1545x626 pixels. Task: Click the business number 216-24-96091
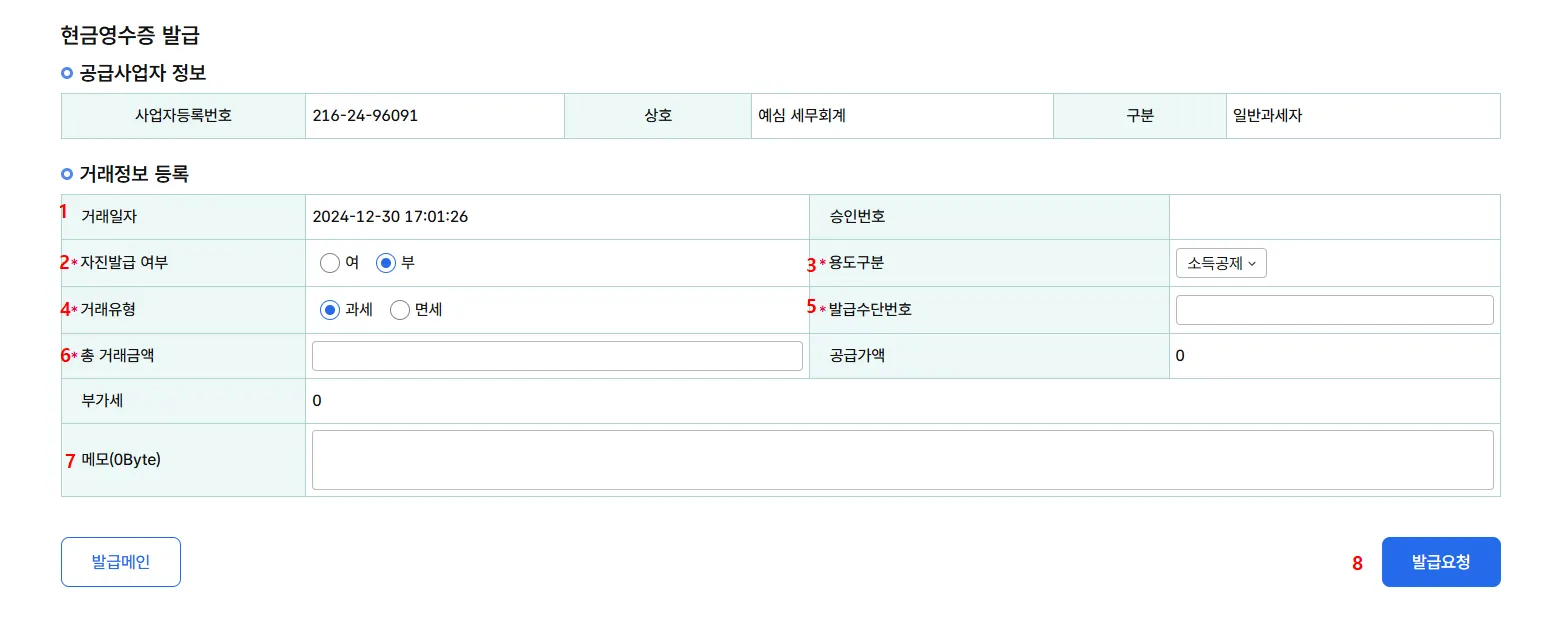point(365,116)
